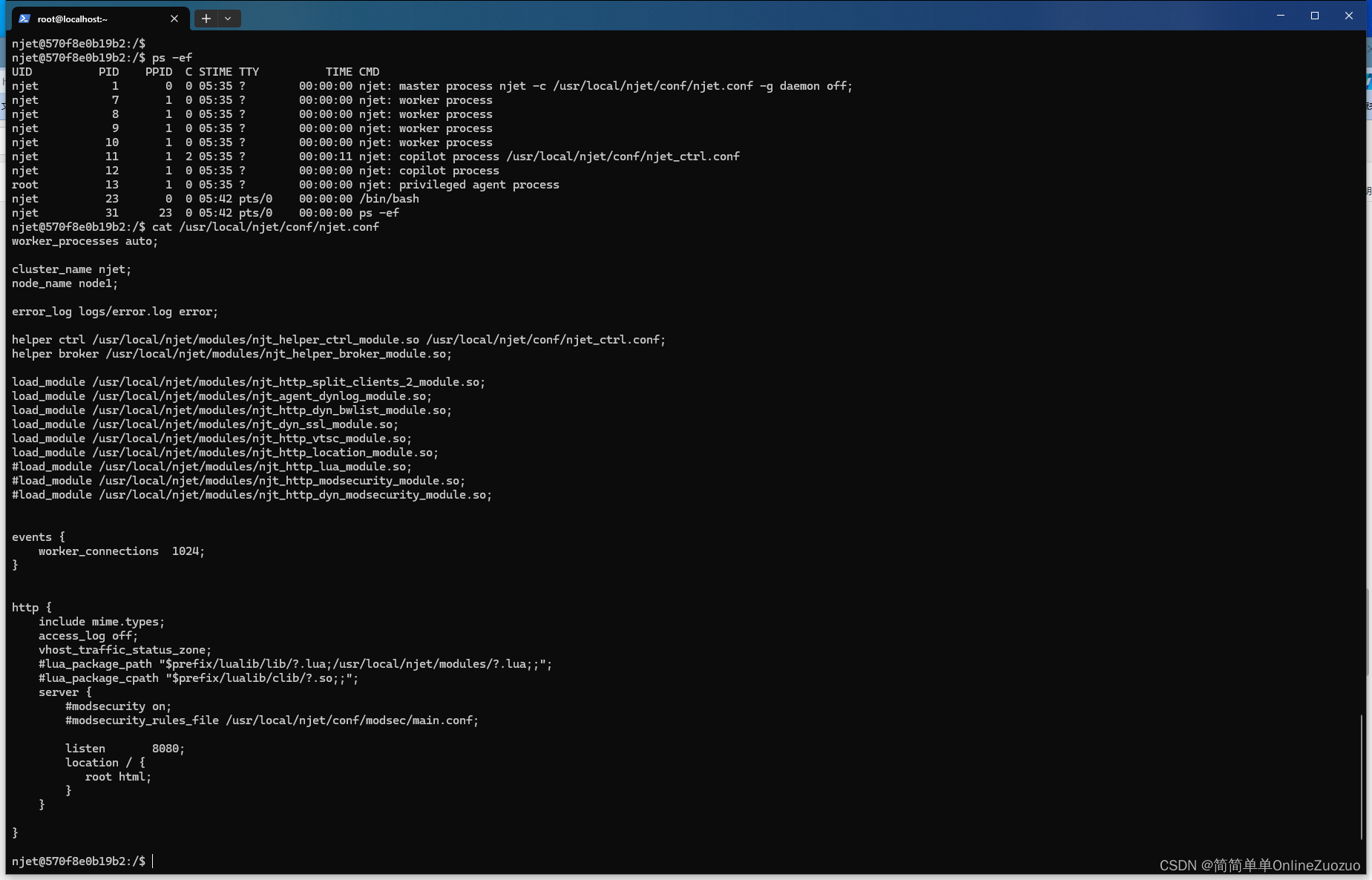Close the terminal window

point(1349,16)
